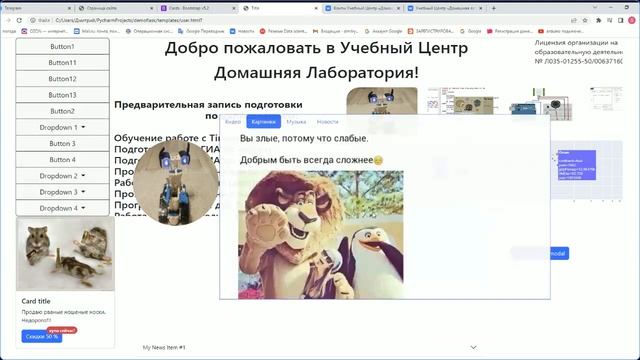Click the address bar URL field
This screenshot has width=640, height=360.
(x=302, y=20)
